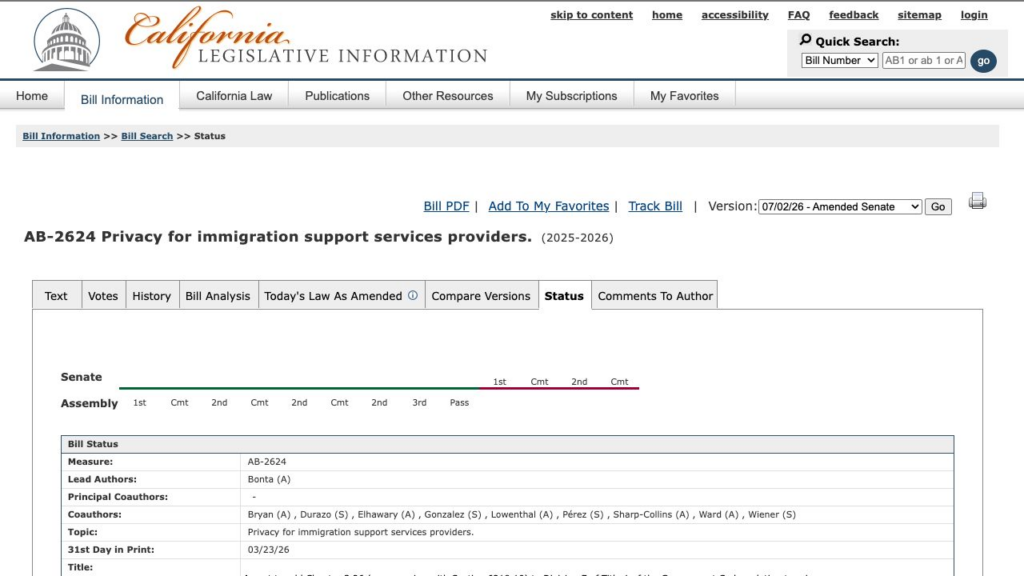Click the Go button next to Version
Screen dimensions: 1024x576
pyautogui.click(x=938, y=206)
